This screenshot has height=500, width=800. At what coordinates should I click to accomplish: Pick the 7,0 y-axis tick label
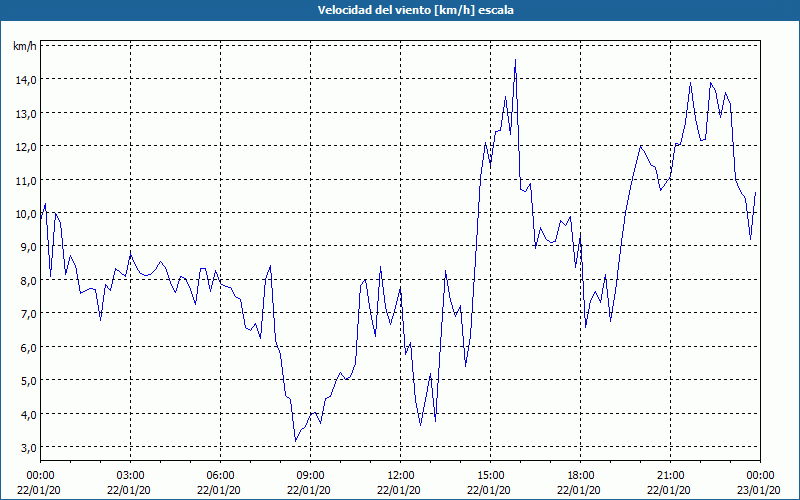pyautogui.click(x=28, y=314)
